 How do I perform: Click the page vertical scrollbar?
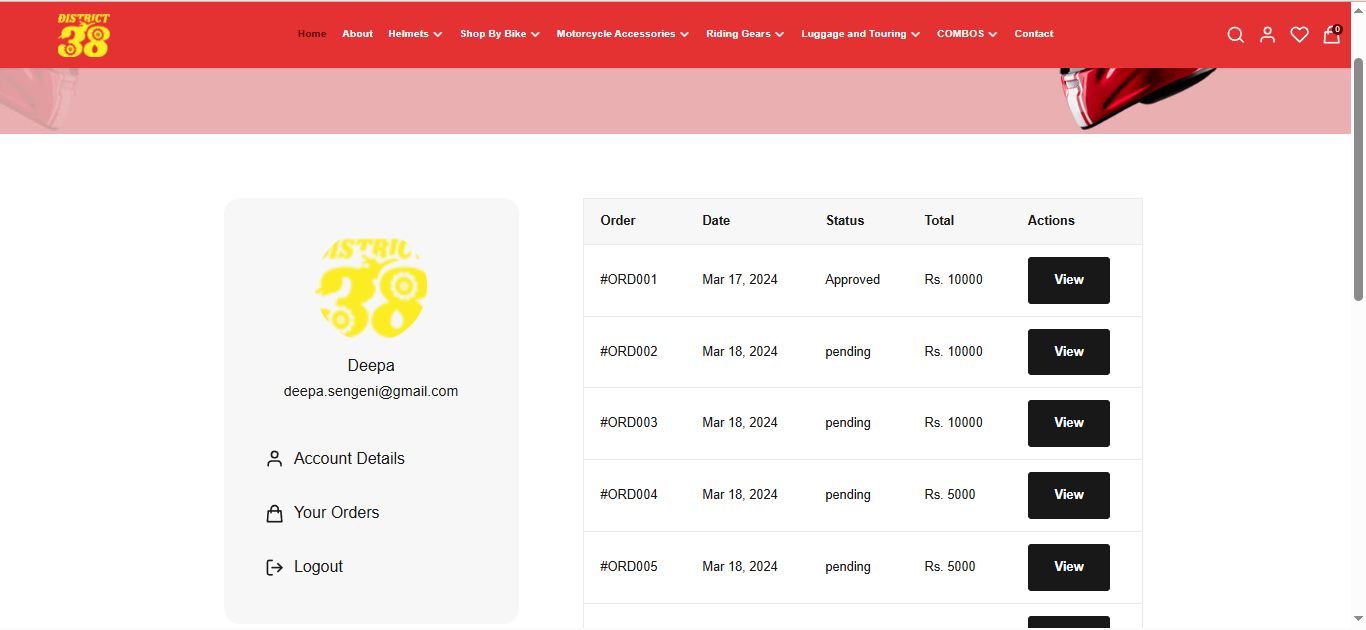pyautogui.click(x=1358, y=180)
